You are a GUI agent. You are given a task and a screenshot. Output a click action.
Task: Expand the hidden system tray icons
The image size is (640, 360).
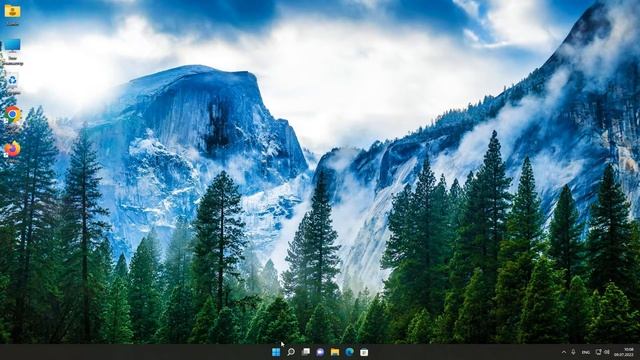(x=564, y=352)
